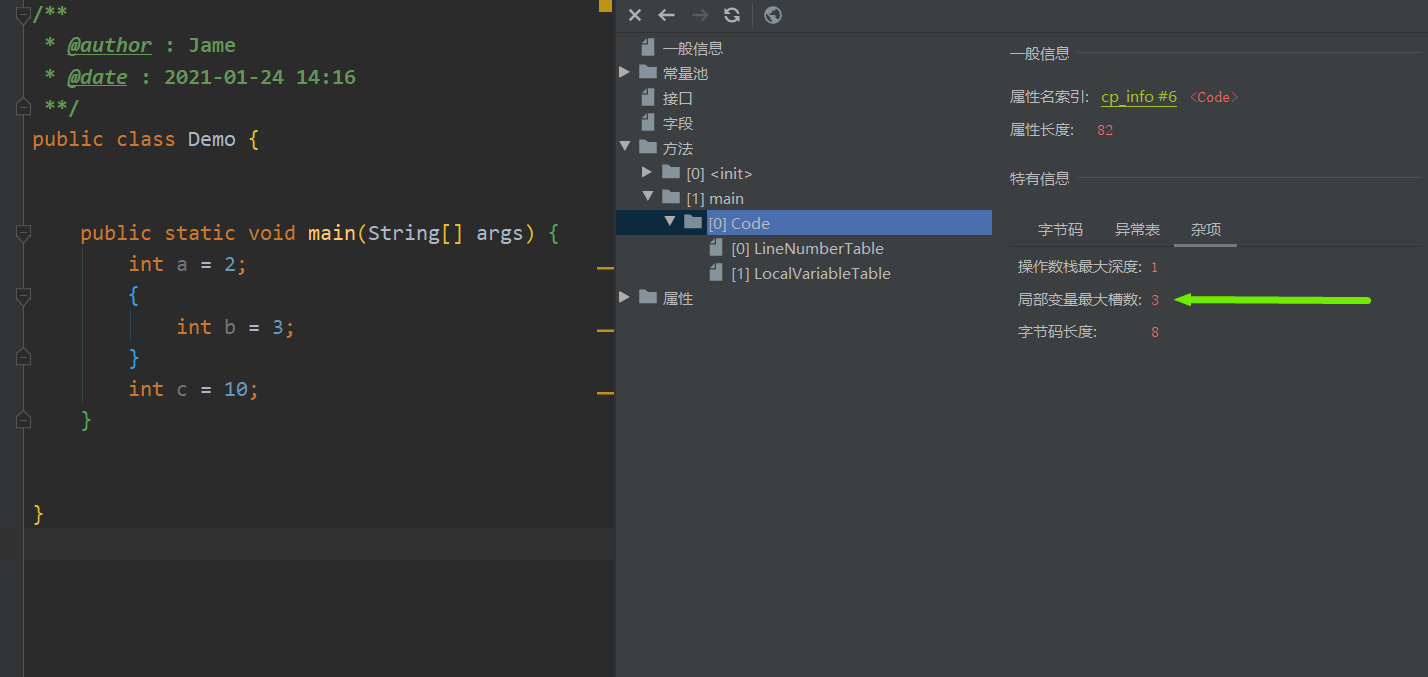Reload the class file with refresh icon
The image size is (1428, 677).
(732, 15)
